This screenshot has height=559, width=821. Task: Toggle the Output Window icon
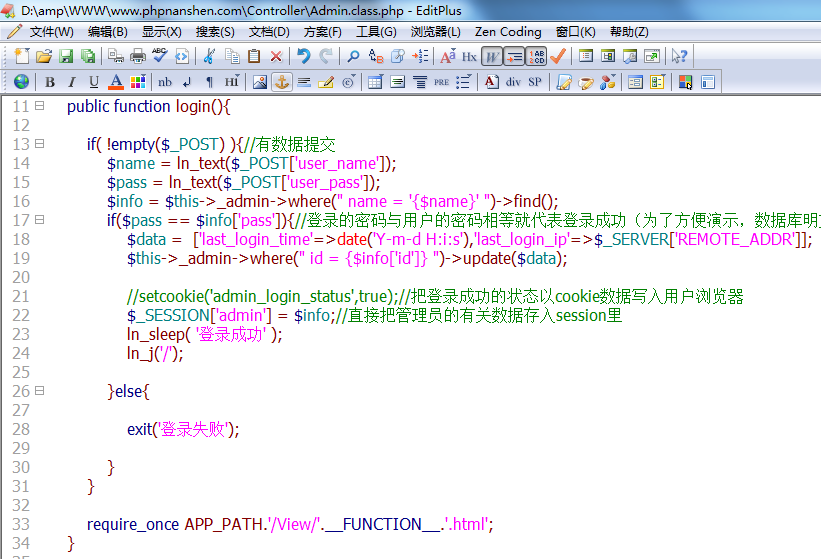[x=630, y=56]
